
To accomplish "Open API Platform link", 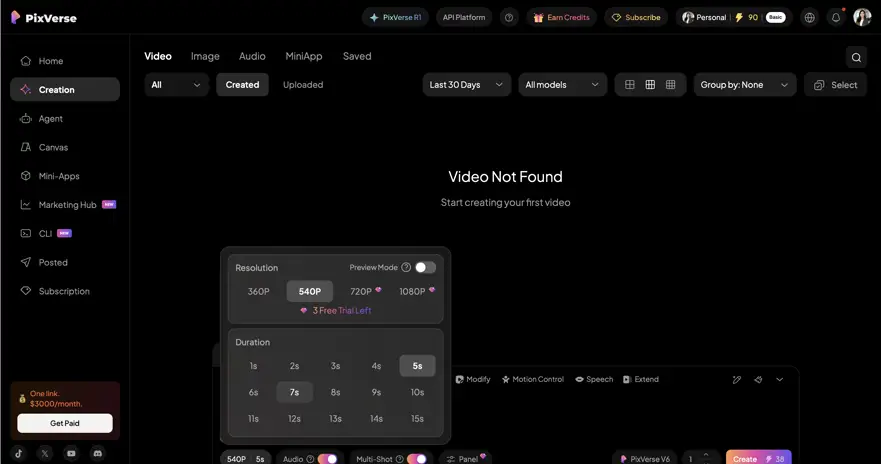I will (x=464, y=17).
